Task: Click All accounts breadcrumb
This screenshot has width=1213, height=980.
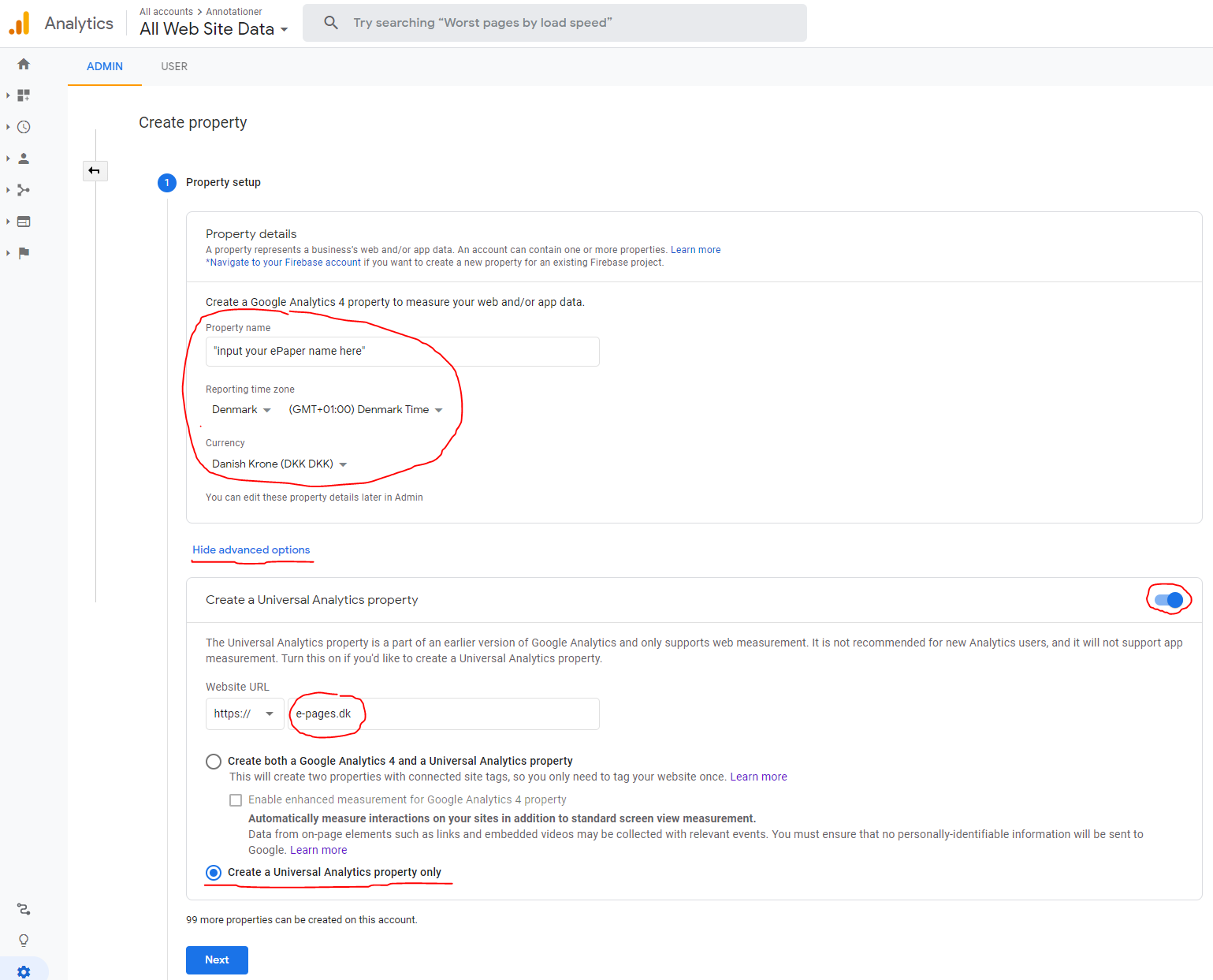Action: point(166,12)
